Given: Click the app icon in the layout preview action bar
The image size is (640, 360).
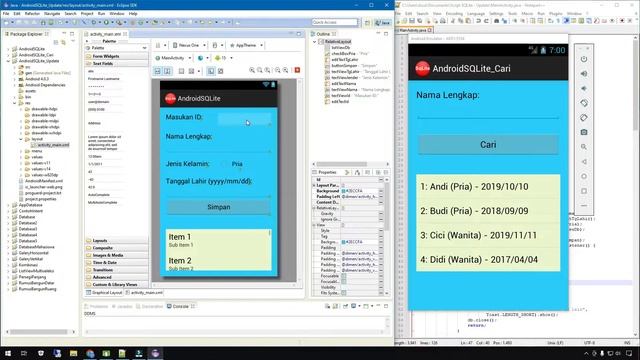Looking at the screenshot, I should point(170,98).
